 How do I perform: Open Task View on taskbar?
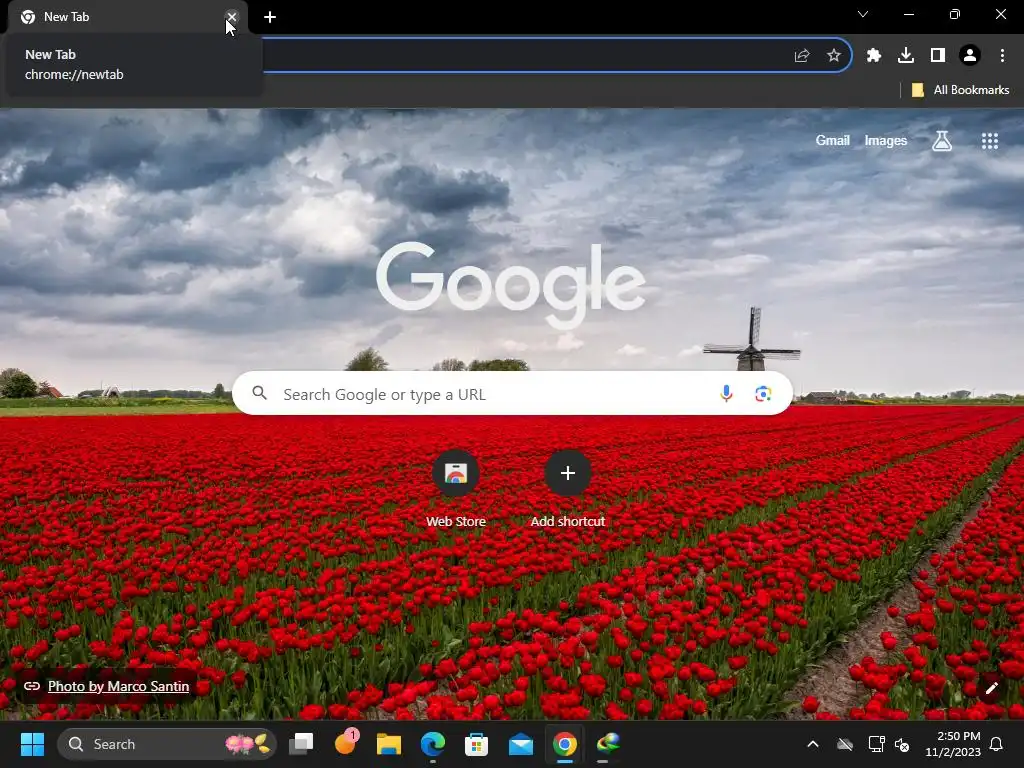coord(301,744)
